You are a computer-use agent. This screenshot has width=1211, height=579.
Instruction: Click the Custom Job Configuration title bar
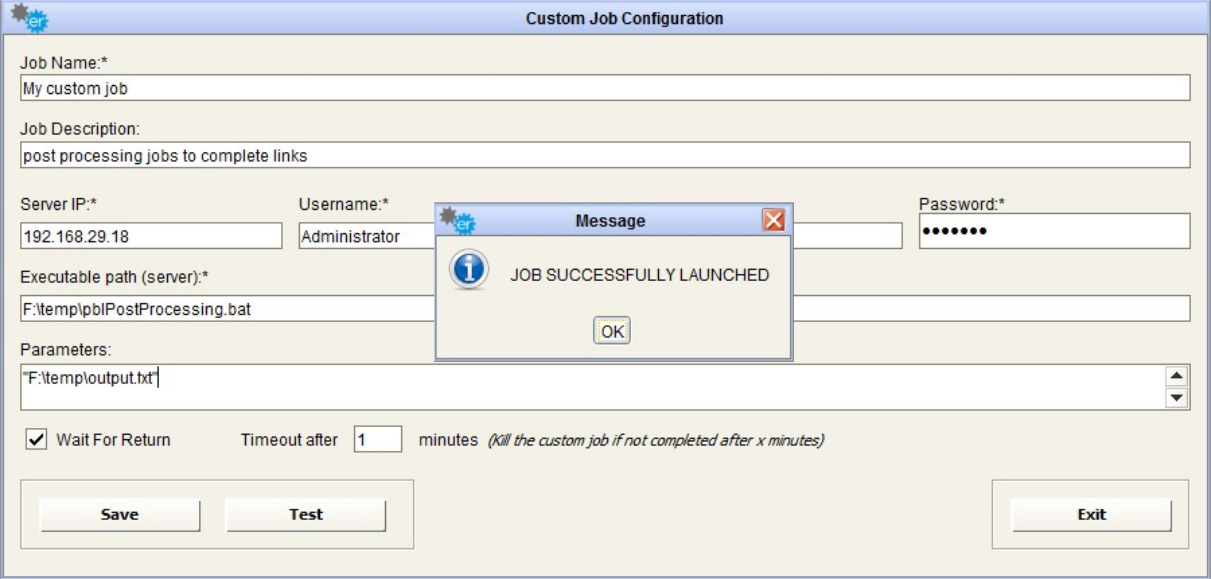(x=624, y=18)
